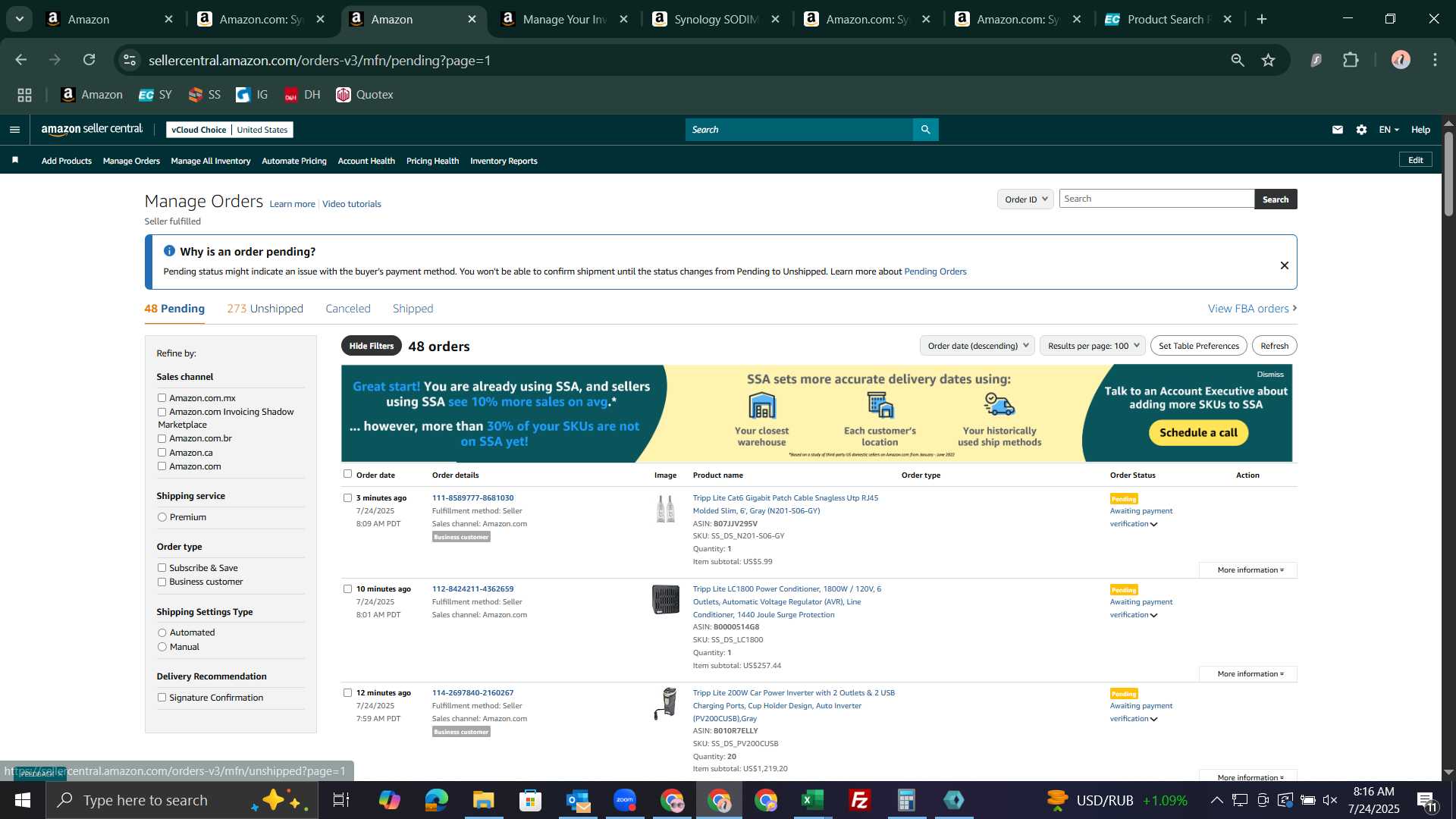Image resolution: width=1456 pixels, height=819 pixels.
Task: Switch to the 273 Unshipped tab
Action: pos(265,309)
